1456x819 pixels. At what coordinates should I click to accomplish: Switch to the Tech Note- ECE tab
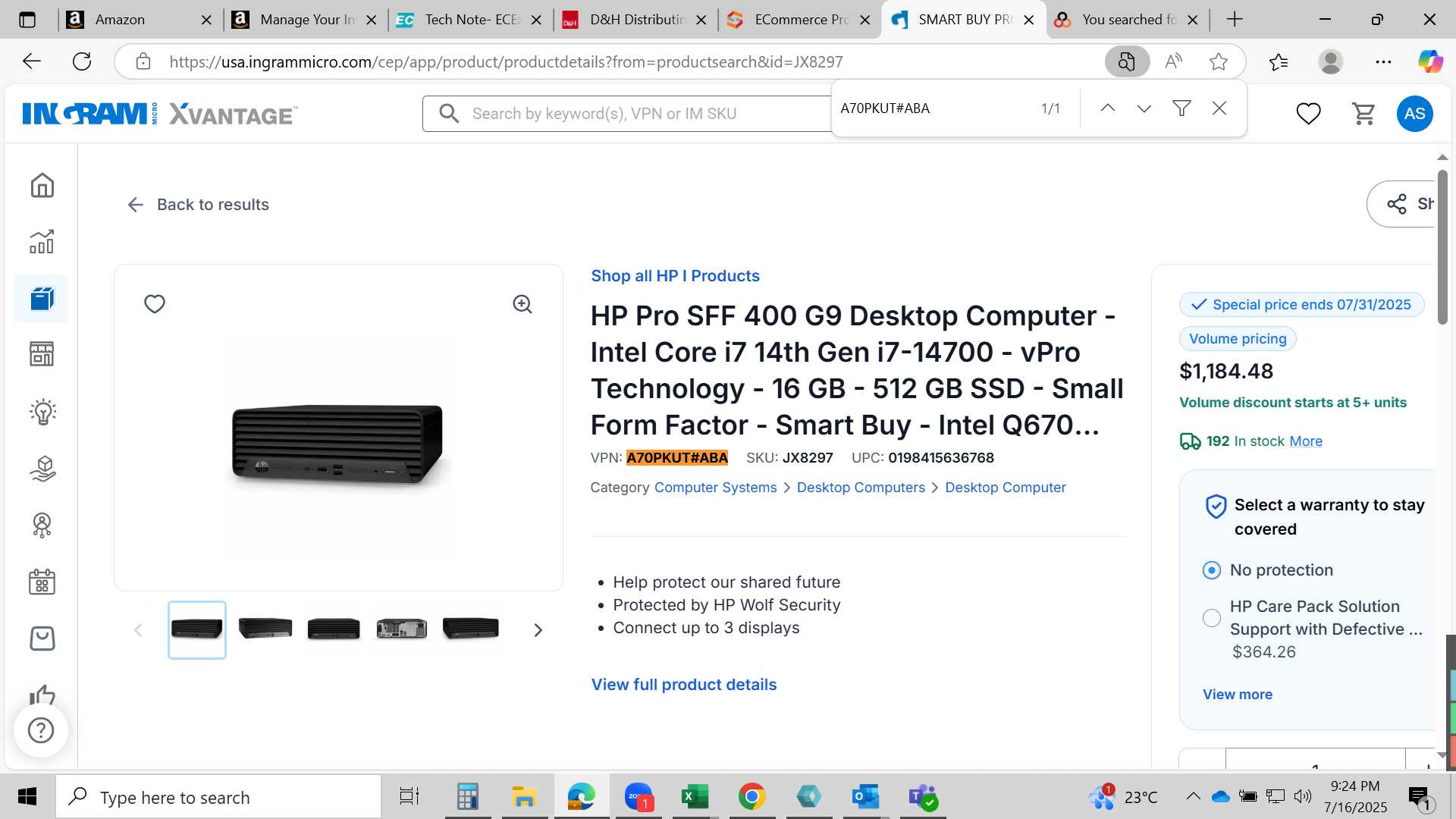click(471, 20)
